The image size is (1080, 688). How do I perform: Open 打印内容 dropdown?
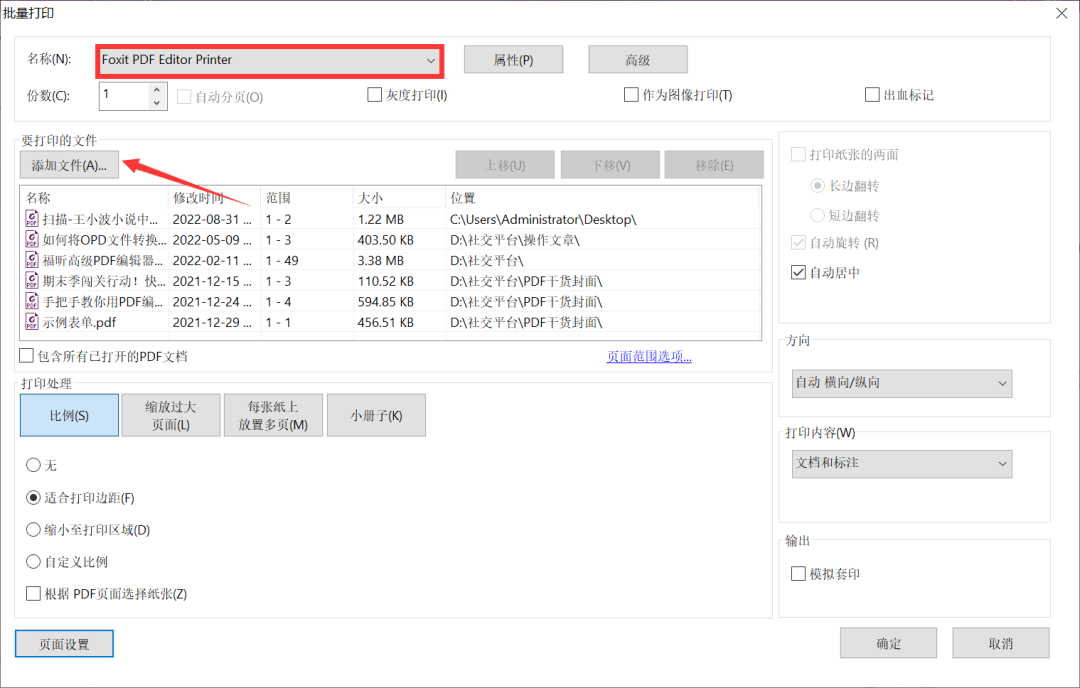902,463
